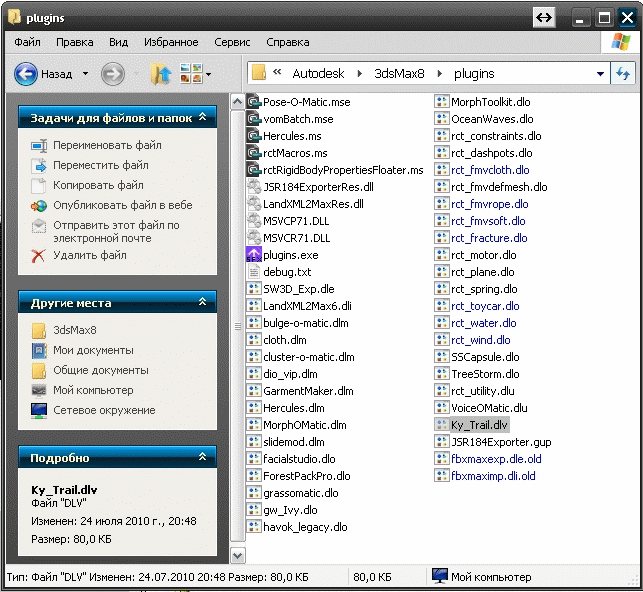Open the views dropdown arrow
The width and height of the screenshot is (643, 592).
209,74
